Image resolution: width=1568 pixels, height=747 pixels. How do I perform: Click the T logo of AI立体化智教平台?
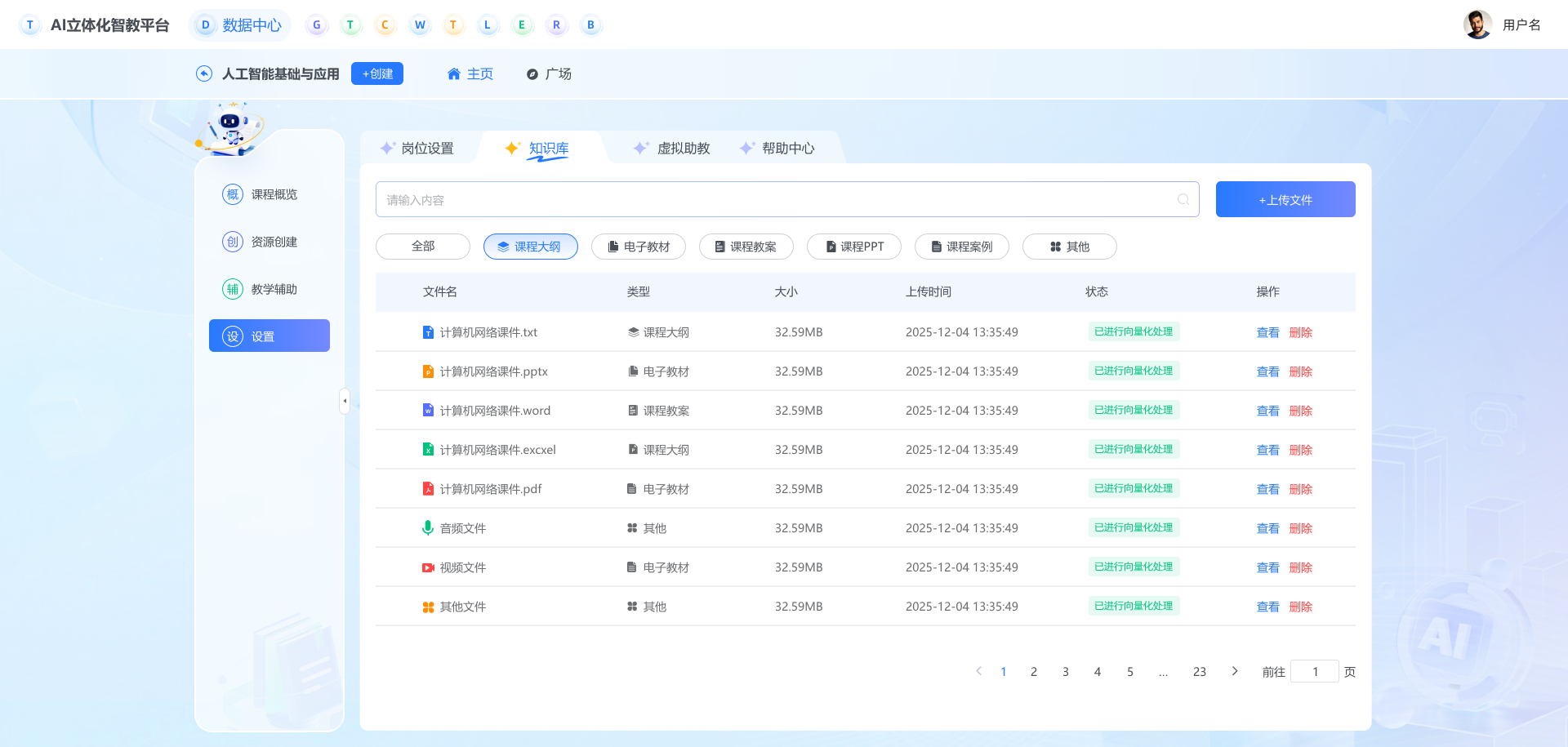tap(30, 25)
